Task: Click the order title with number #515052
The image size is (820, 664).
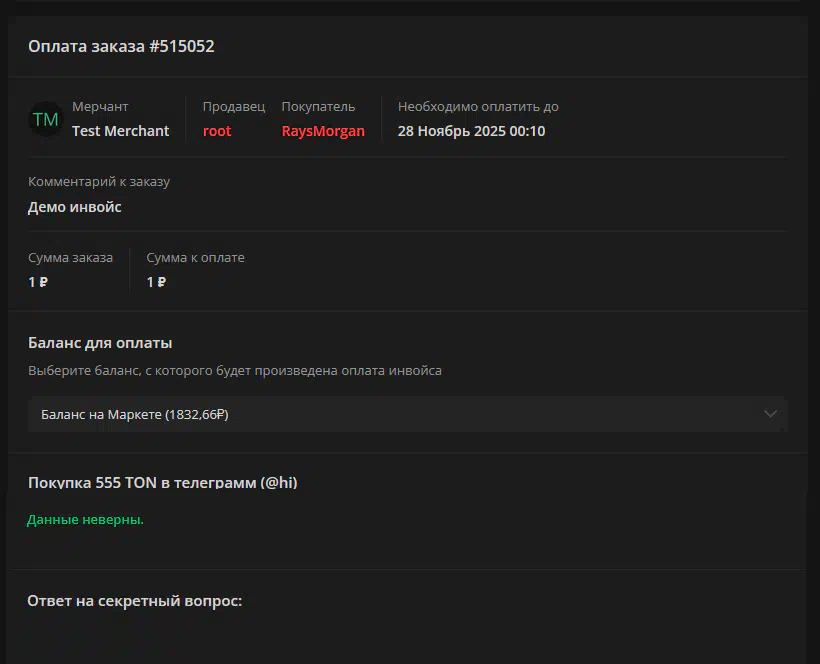Action: point(121,46)
